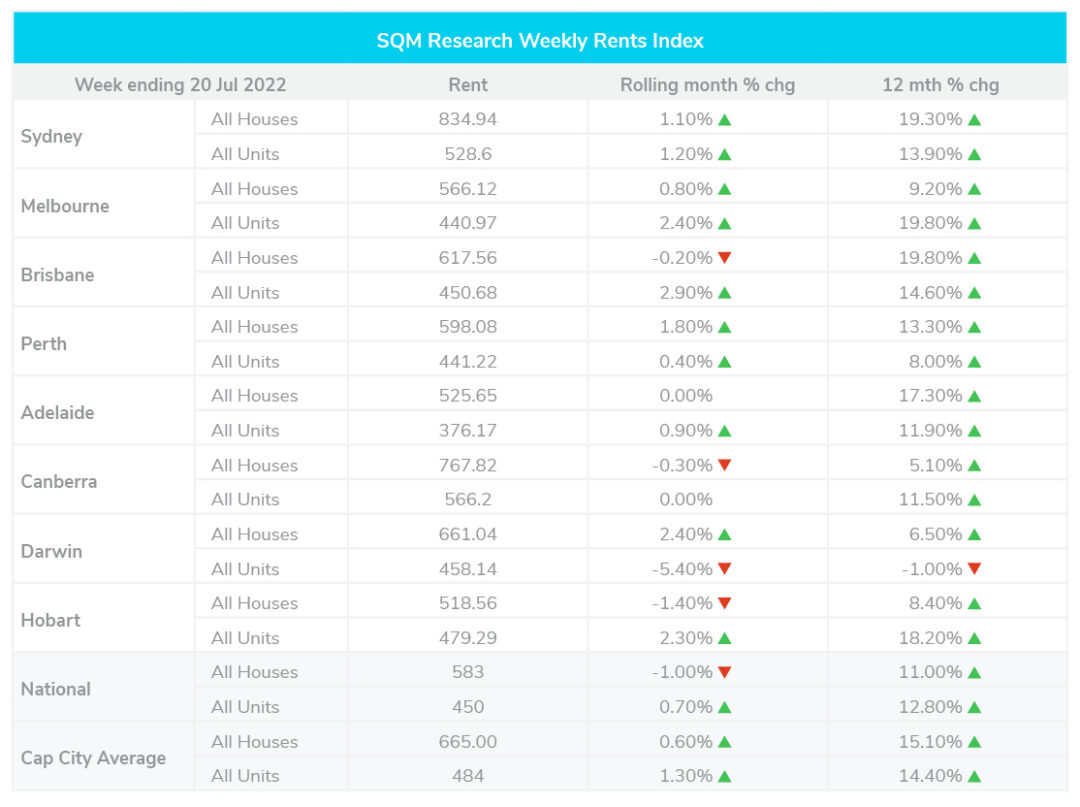Click the rent value '566.2'
This screenshot has height=807, width=1080.
tap(468, 499)
